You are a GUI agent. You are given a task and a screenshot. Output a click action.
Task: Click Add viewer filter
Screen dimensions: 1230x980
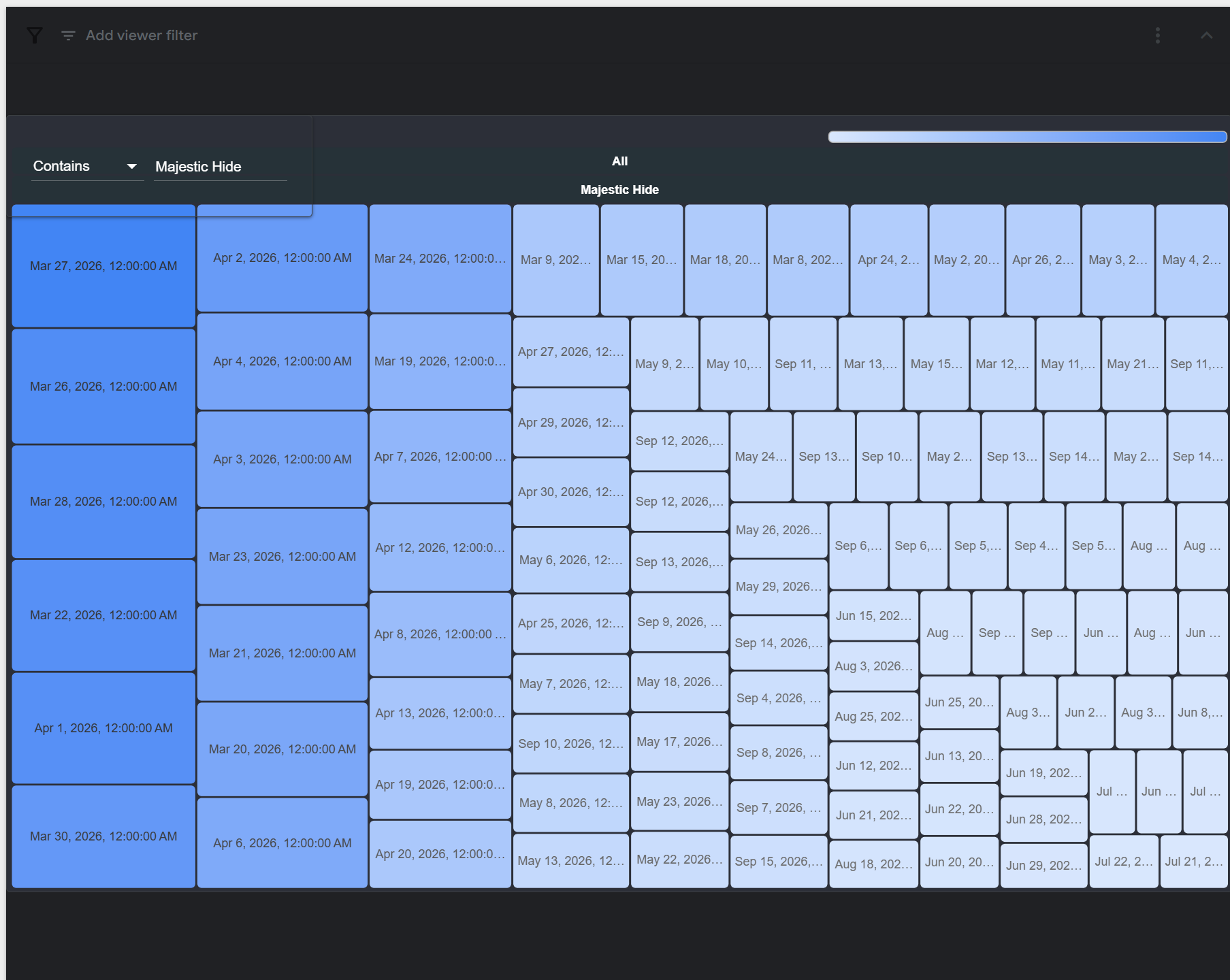point(142,35)
